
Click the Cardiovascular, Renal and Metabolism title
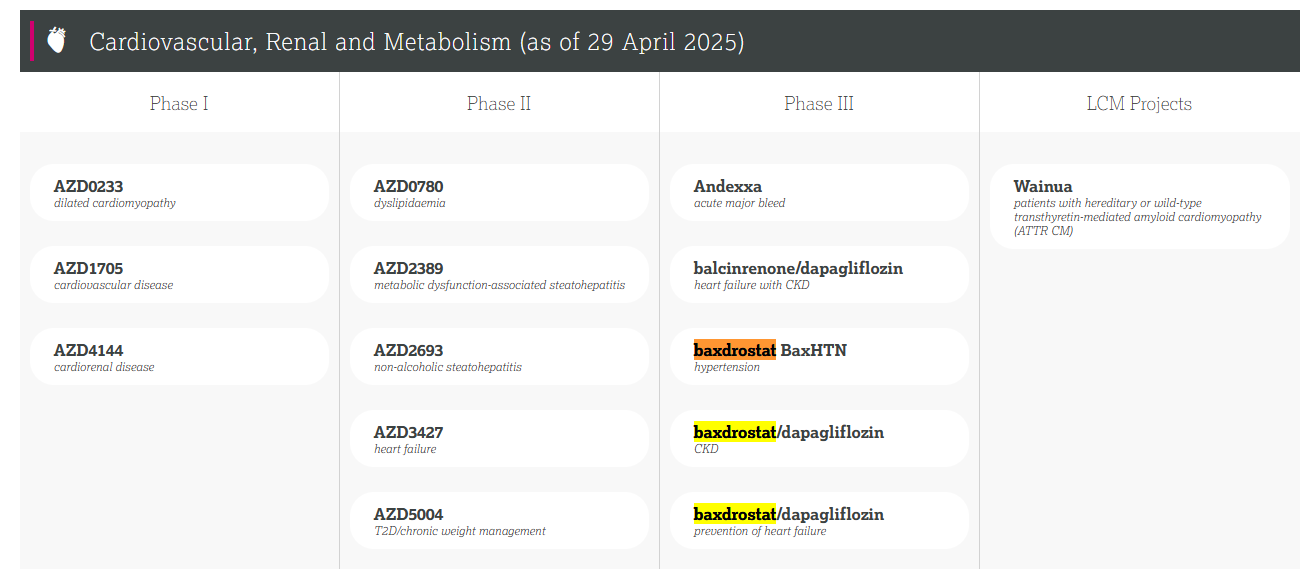pos(417,42)
